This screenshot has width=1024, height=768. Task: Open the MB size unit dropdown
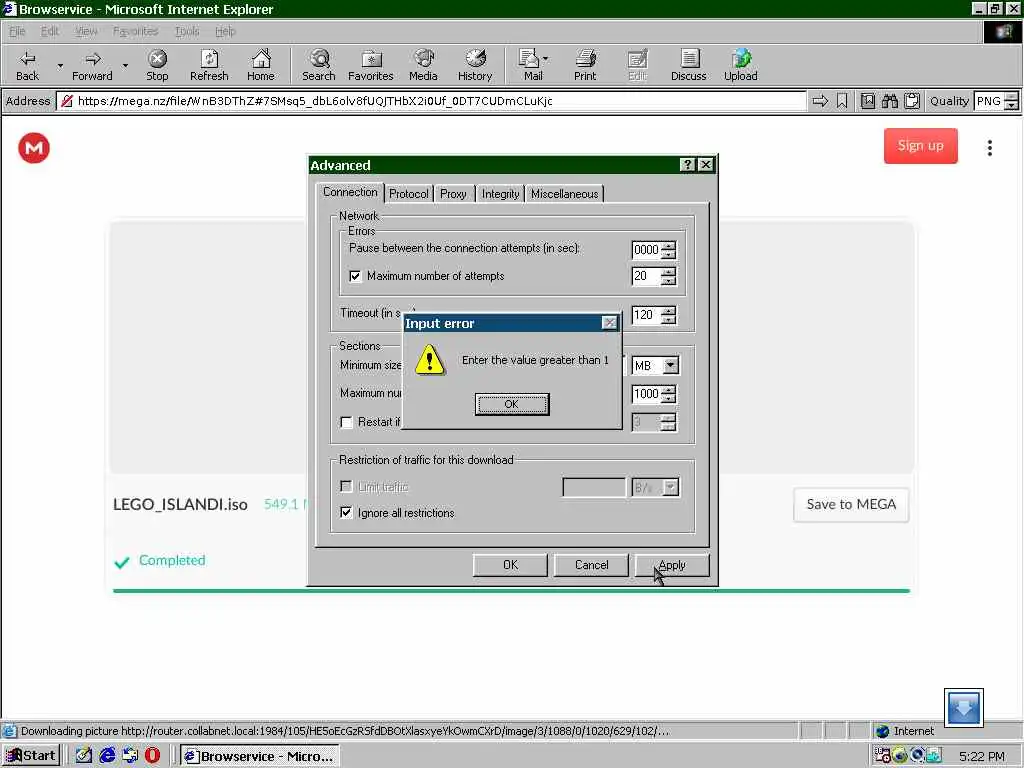[x=671, y=366]
